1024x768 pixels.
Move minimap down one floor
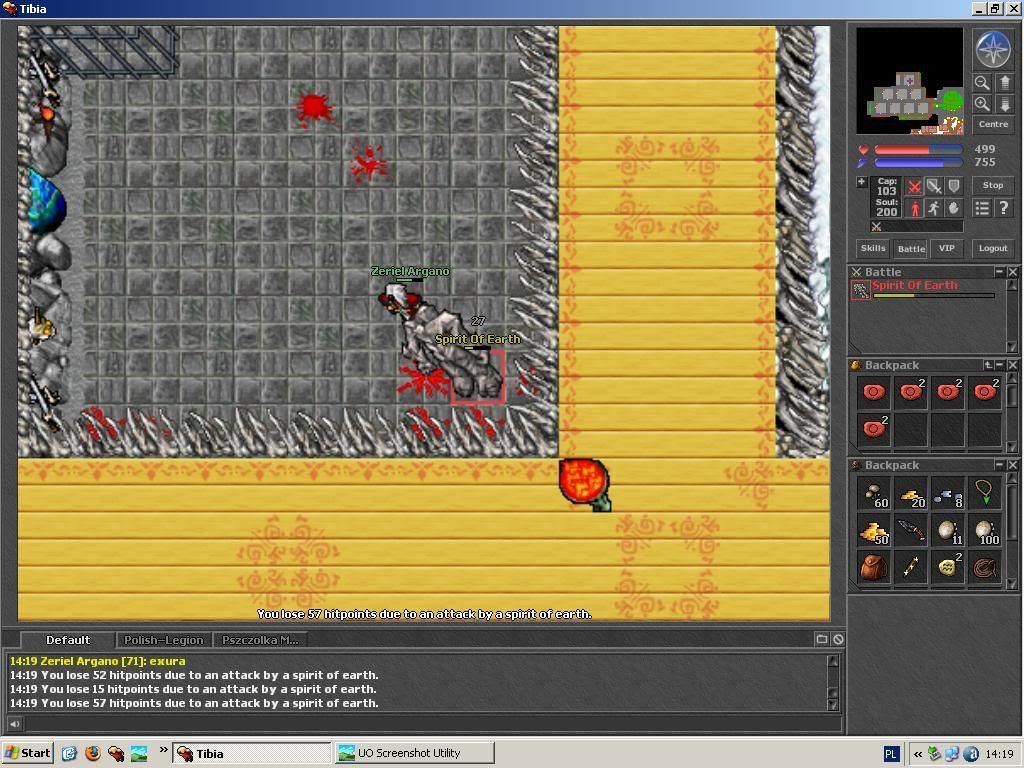[1005, 104]
